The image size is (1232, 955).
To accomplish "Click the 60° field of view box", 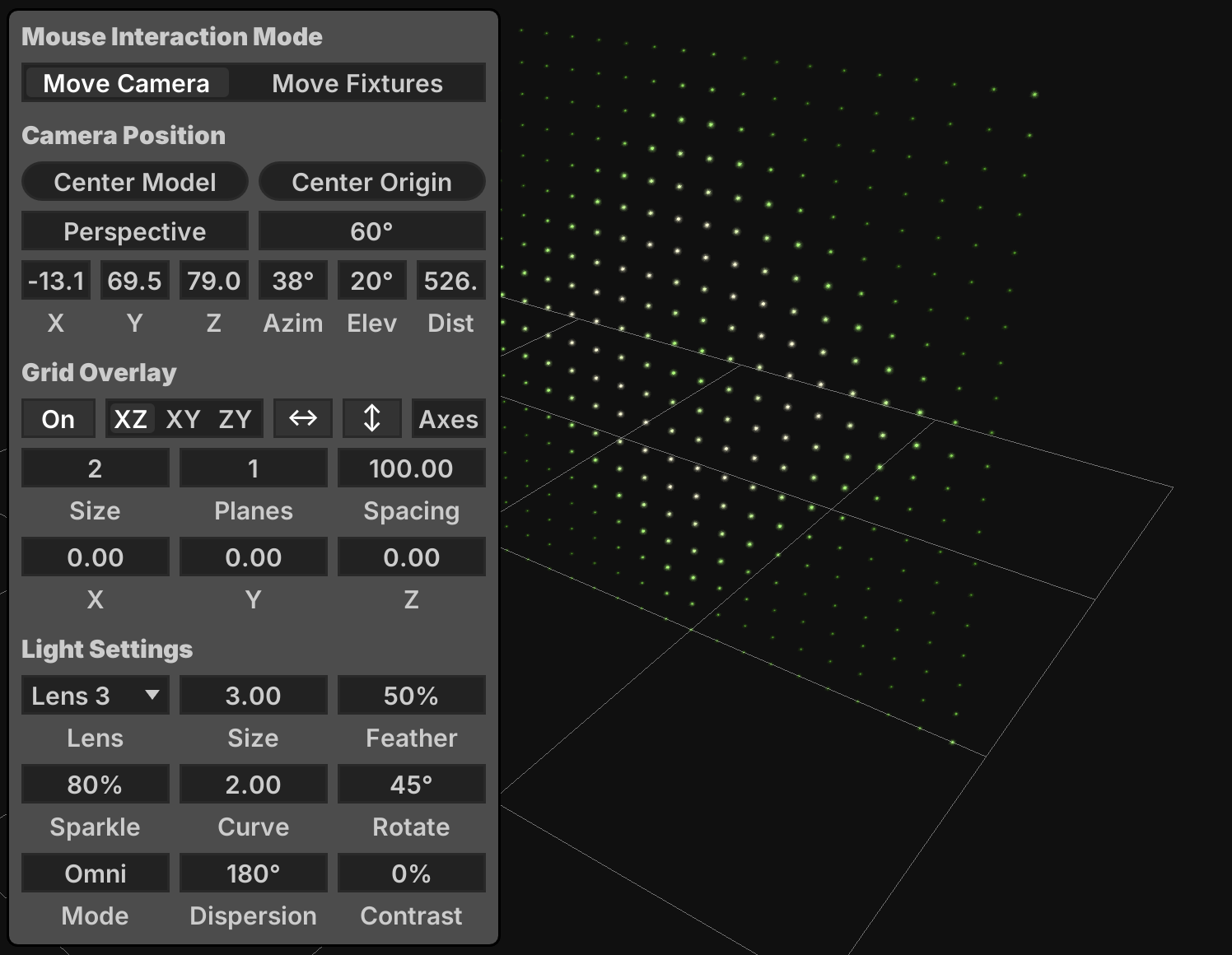I will [x=371, y=231].
